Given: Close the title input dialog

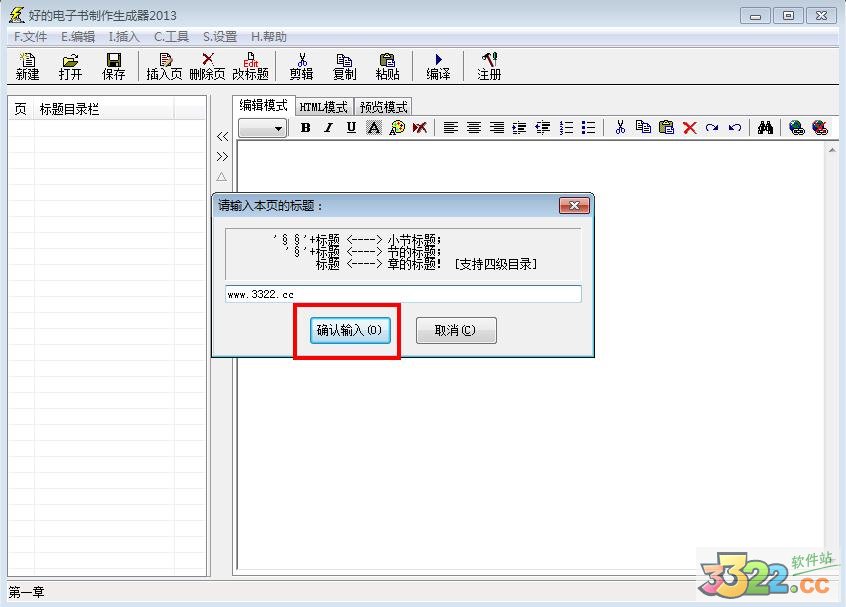Looking at the screenshot, I should click(x=574, y=206).
